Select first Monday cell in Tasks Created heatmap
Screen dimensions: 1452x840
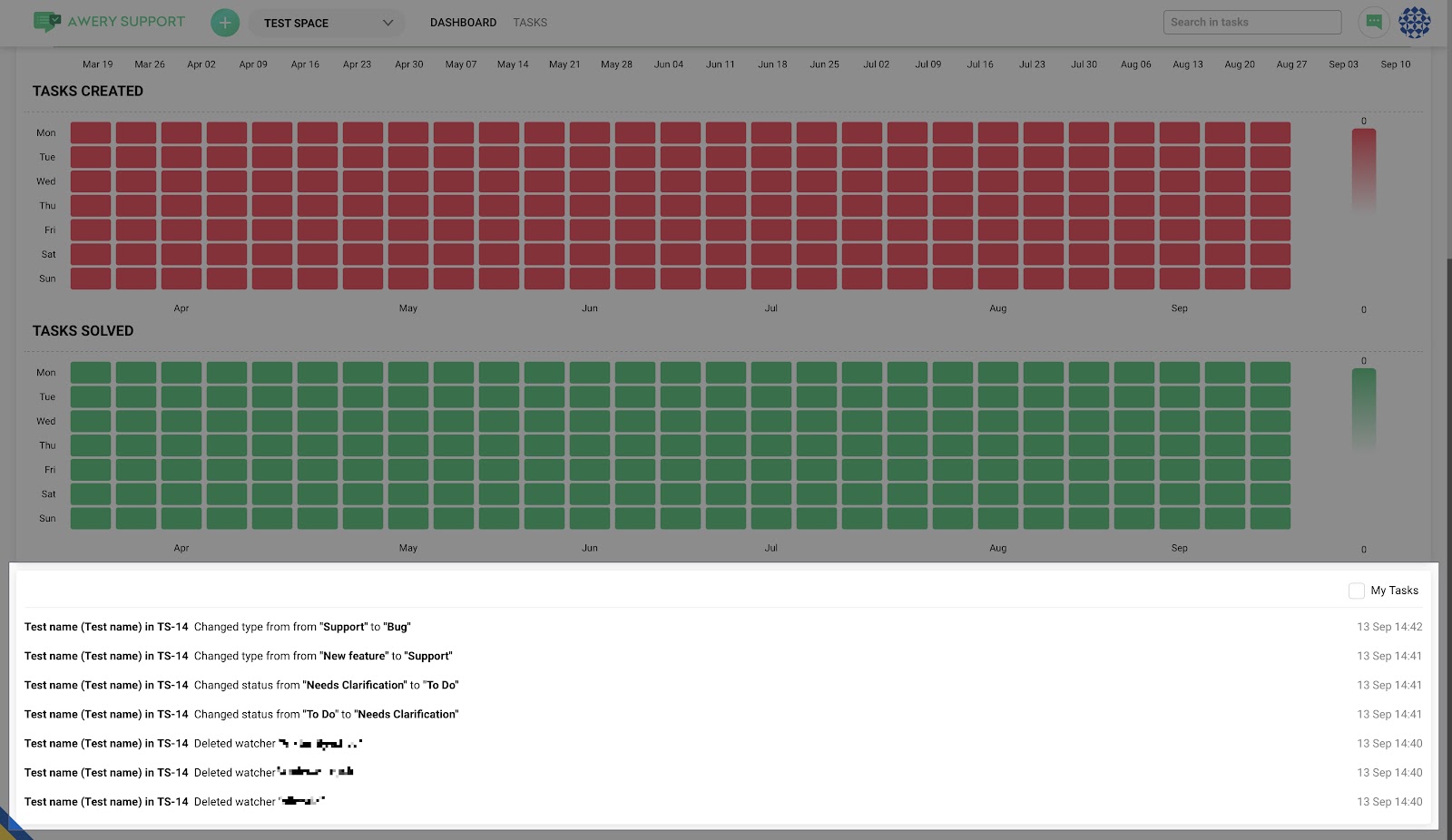coord(91,132)
